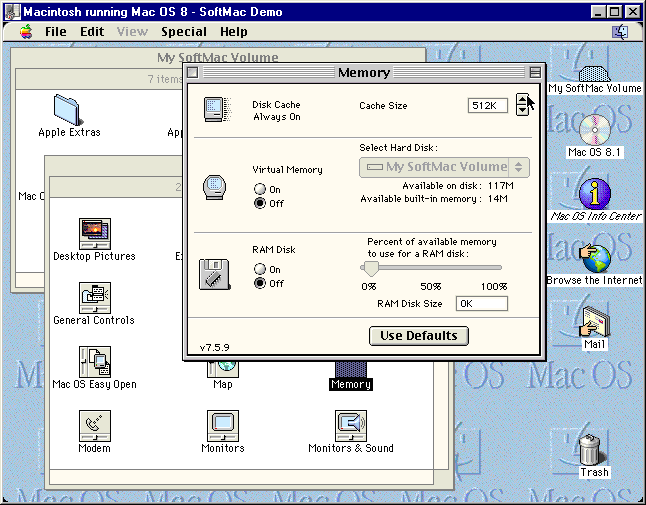Screen dimensions: 646x505
Task: Open the File menu
Action: pyautogui.click(x=56, y=32)
